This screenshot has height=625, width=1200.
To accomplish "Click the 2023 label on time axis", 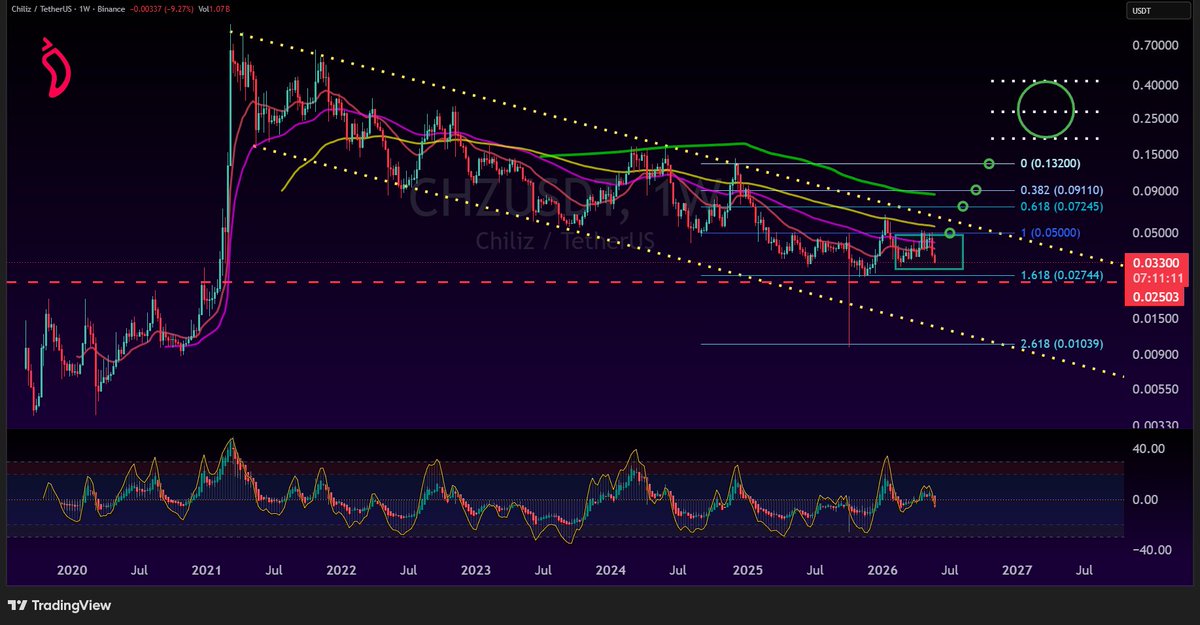I will (x=476, y=571).
